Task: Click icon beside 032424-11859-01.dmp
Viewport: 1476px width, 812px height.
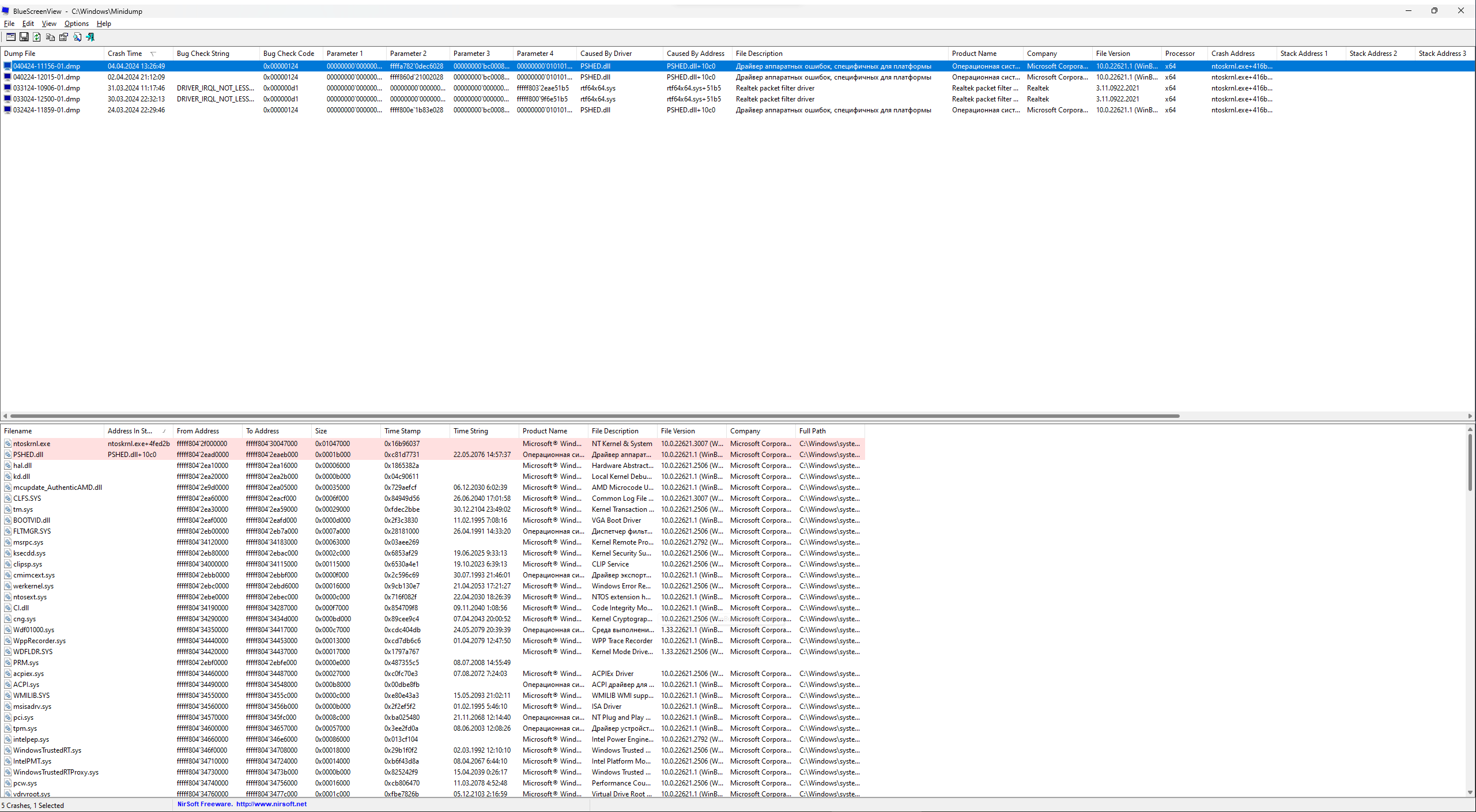Action: [7, 110]
